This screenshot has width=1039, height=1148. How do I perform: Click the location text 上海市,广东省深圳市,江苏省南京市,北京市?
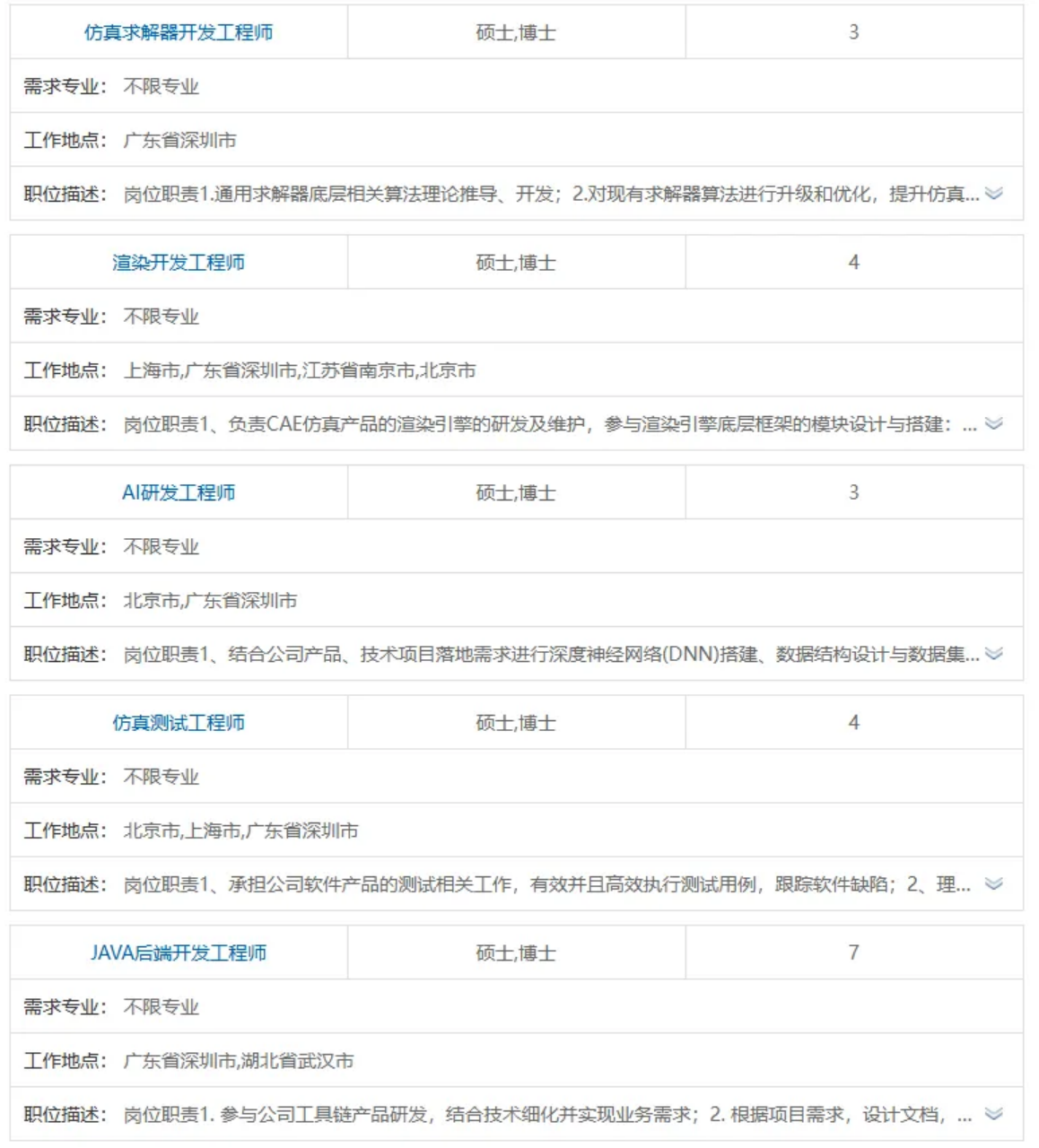(300, 370)
